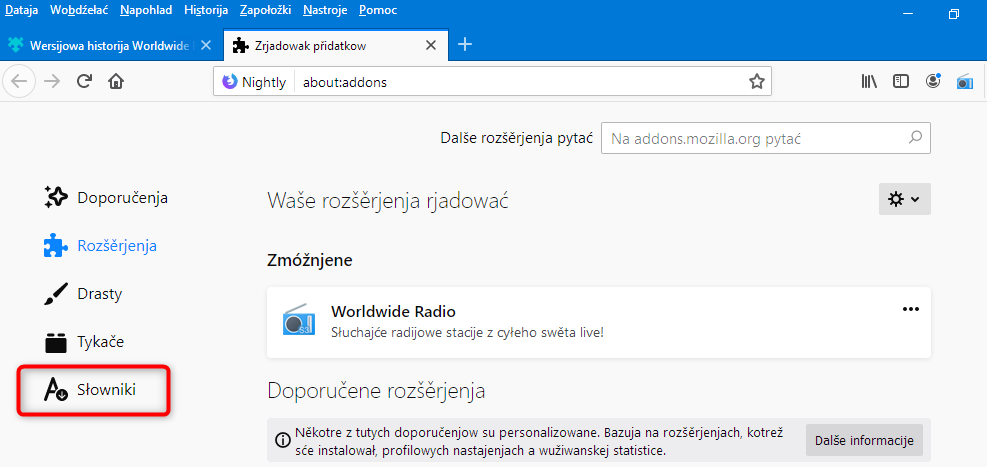Image resolution: width=987 pixels, height=467 pixels.
Task: Bookmark this page with star icon
Action: 757,82
